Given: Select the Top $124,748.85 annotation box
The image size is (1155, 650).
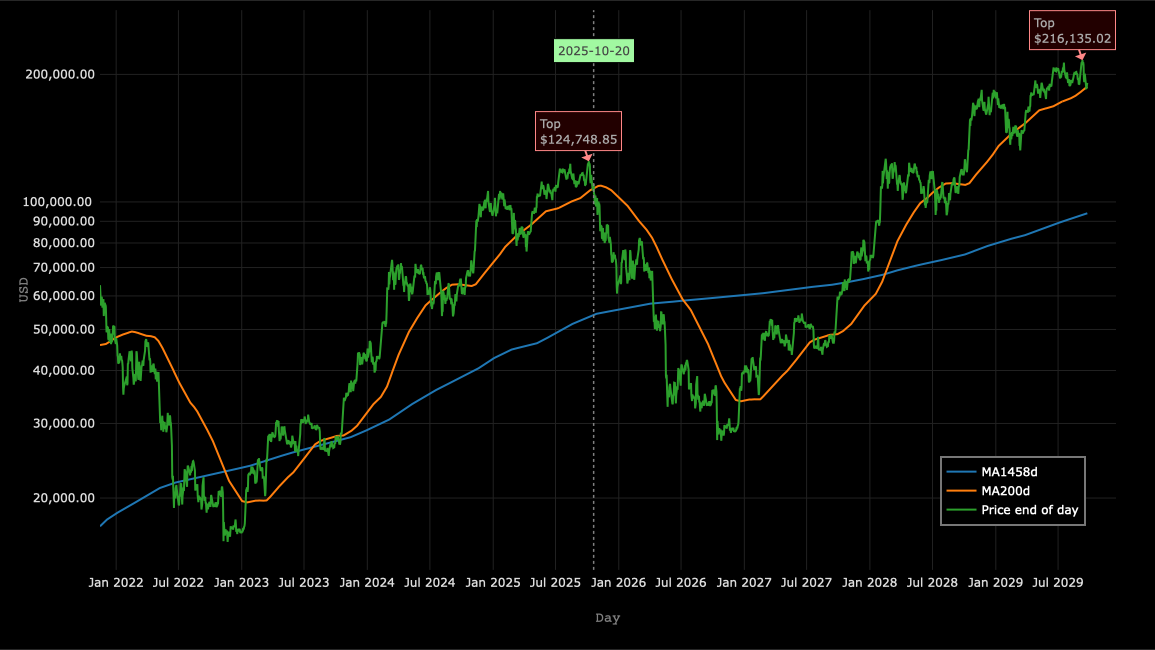Looking at the screenshot, I should (578, 131).
